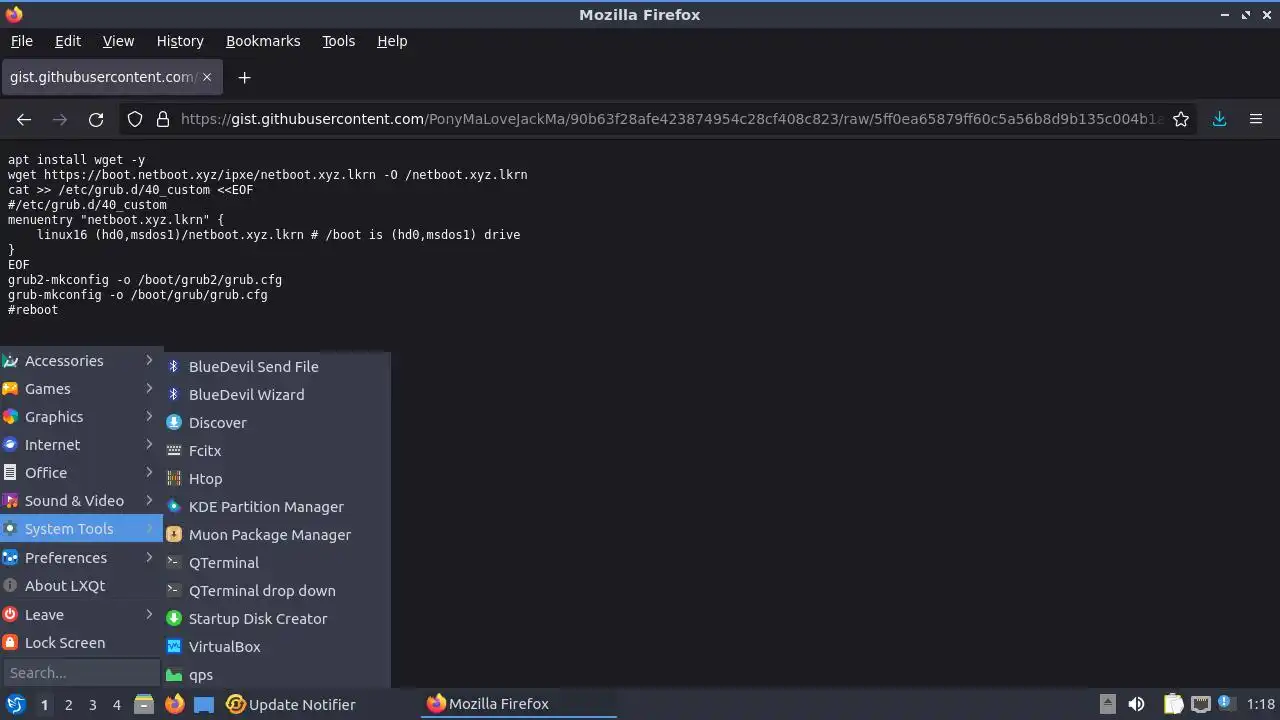Click the menu Search field

coord(81,673)
